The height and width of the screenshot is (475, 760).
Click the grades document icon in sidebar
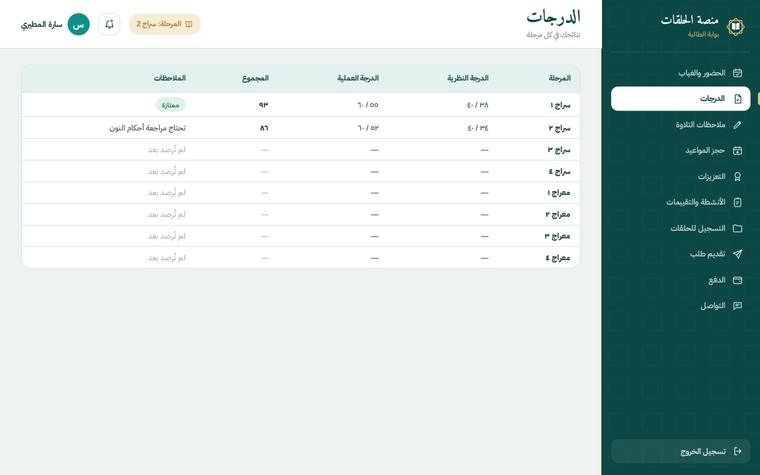click(x=737, y=99)
